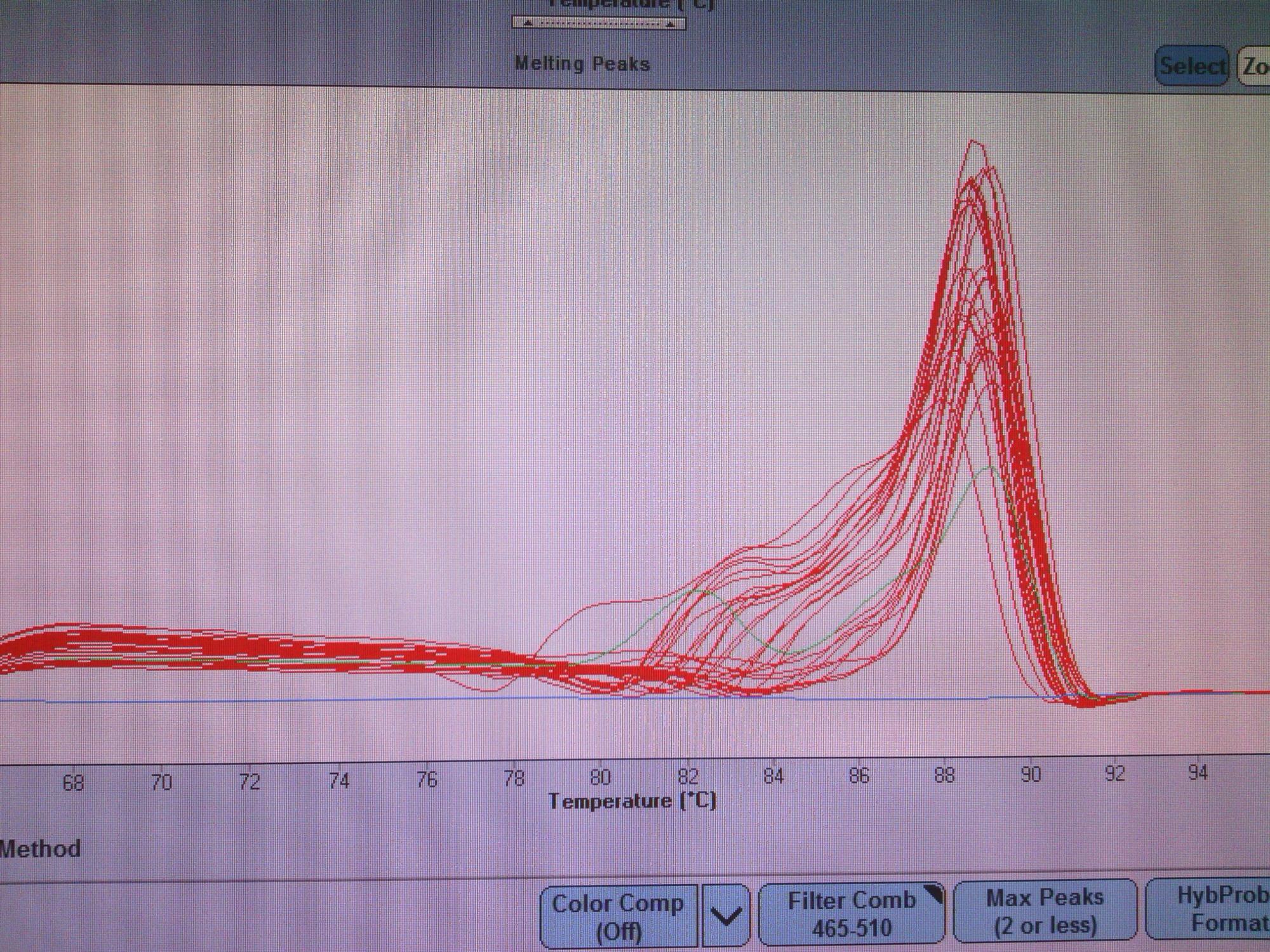
Task: Click the 88 tick label on temperature axis
Action: click(x=944, y=776)
